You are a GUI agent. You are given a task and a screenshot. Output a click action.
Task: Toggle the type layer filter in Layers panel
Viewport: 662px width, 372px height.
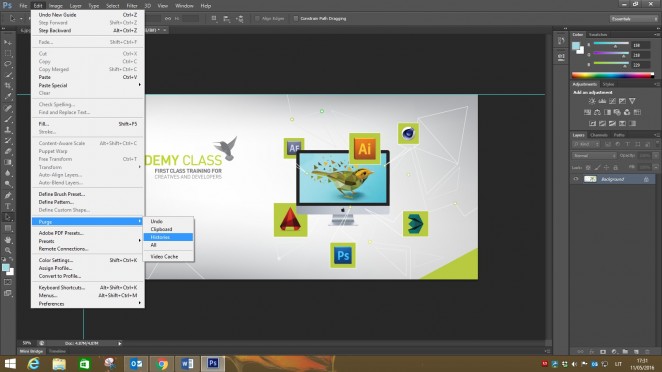pos(628,144)
